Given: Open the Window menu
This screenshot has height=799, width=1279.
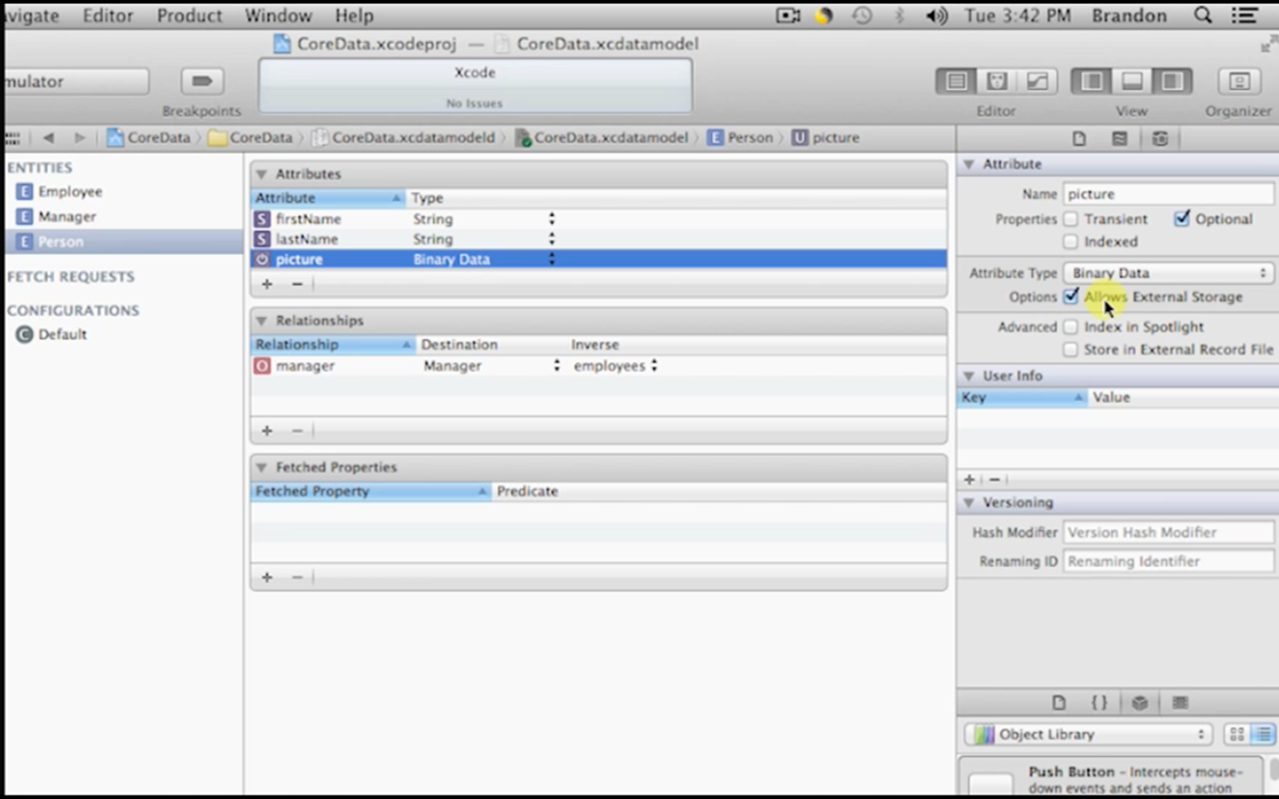Looking at the screenshot, I should (x=278, y=15).
